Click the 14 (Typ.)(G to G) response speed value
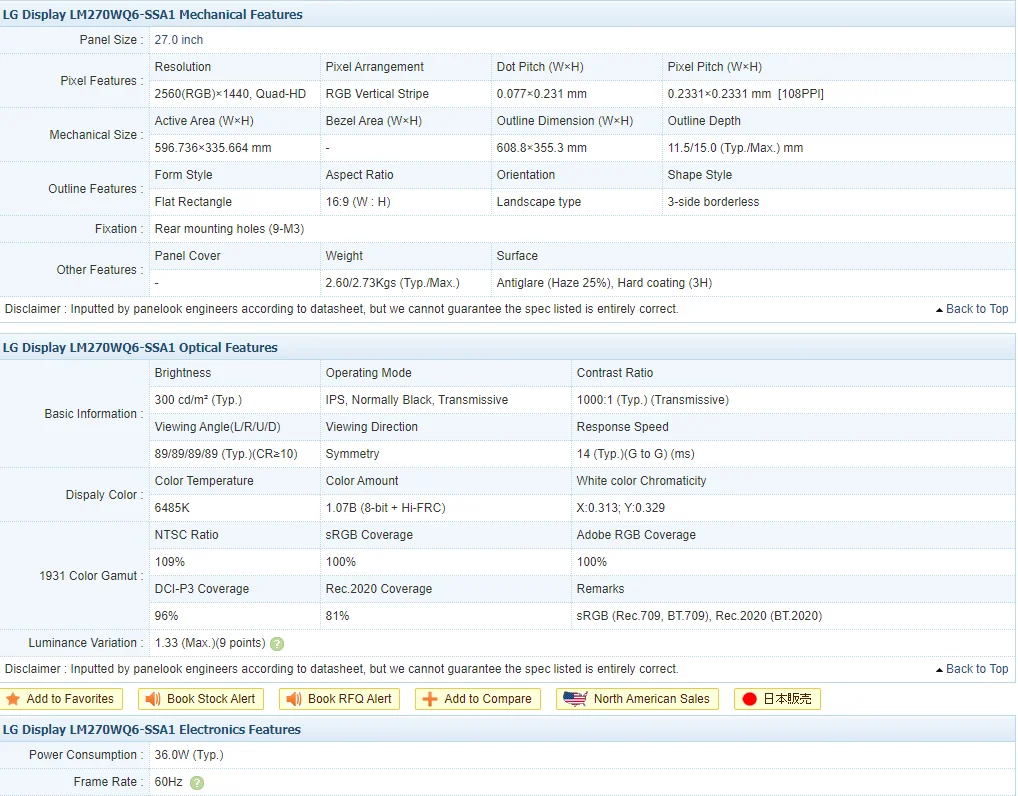 (x=636, y=453)
